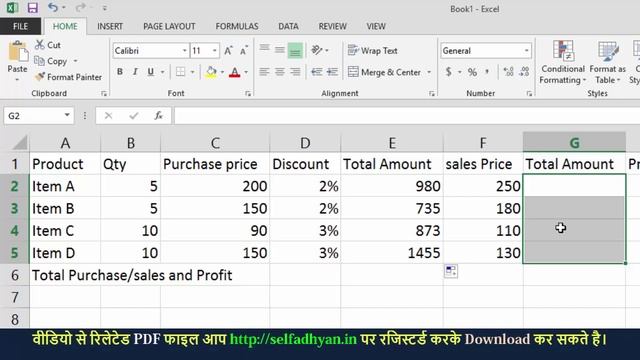Switch to the DATA tab

288,26
